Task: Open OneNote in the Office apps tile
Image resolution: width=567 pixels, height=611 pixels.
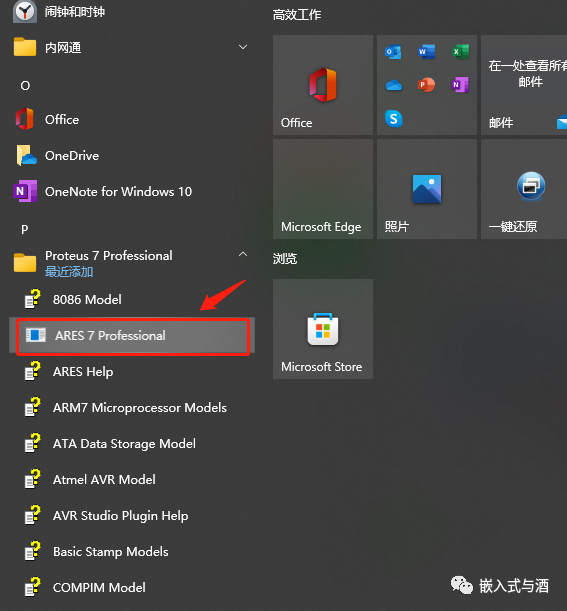Action: (x=460, y=85)
